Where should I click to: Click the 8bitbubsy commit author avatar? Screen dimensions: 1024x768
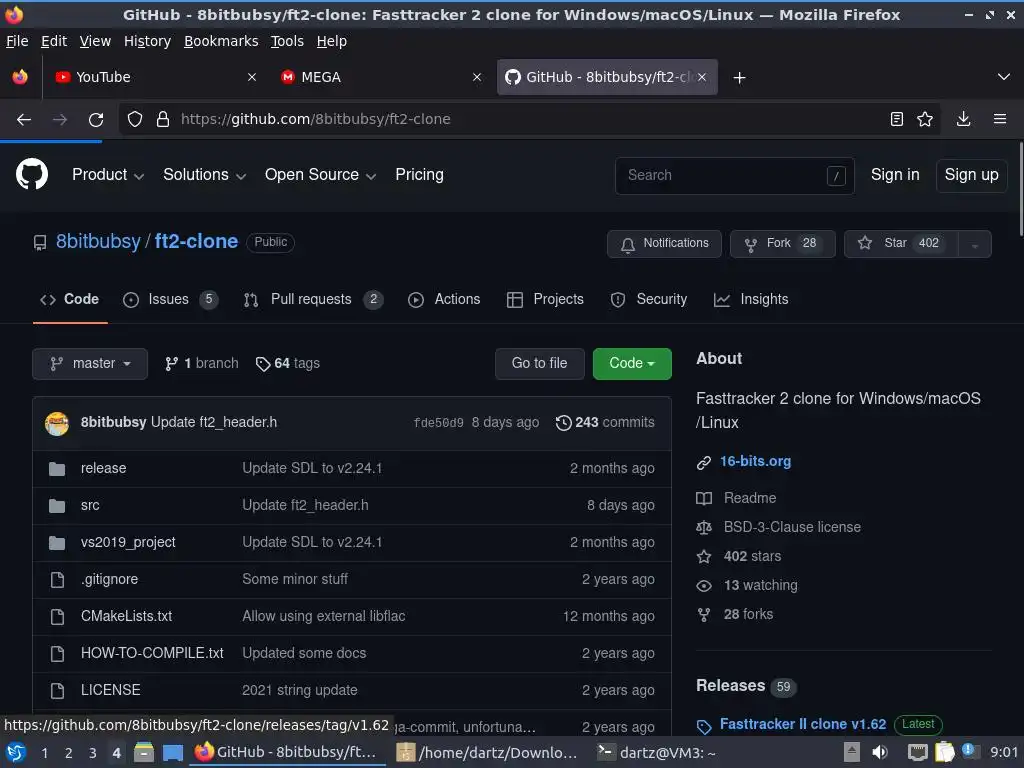[x=57, y=423]
